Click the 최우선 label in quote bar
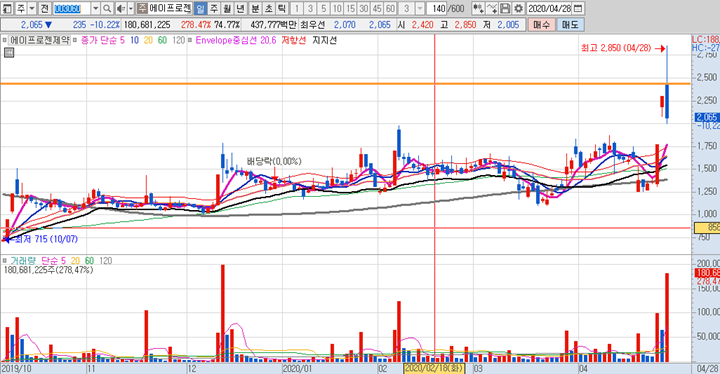 (313, 25)
